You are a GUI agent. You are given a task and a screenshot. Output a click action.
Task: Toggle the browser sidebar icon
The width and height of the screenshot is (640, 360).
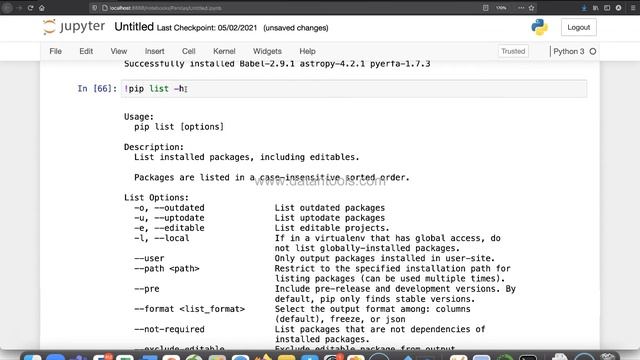pyautogui.click(x=607, y=8)
